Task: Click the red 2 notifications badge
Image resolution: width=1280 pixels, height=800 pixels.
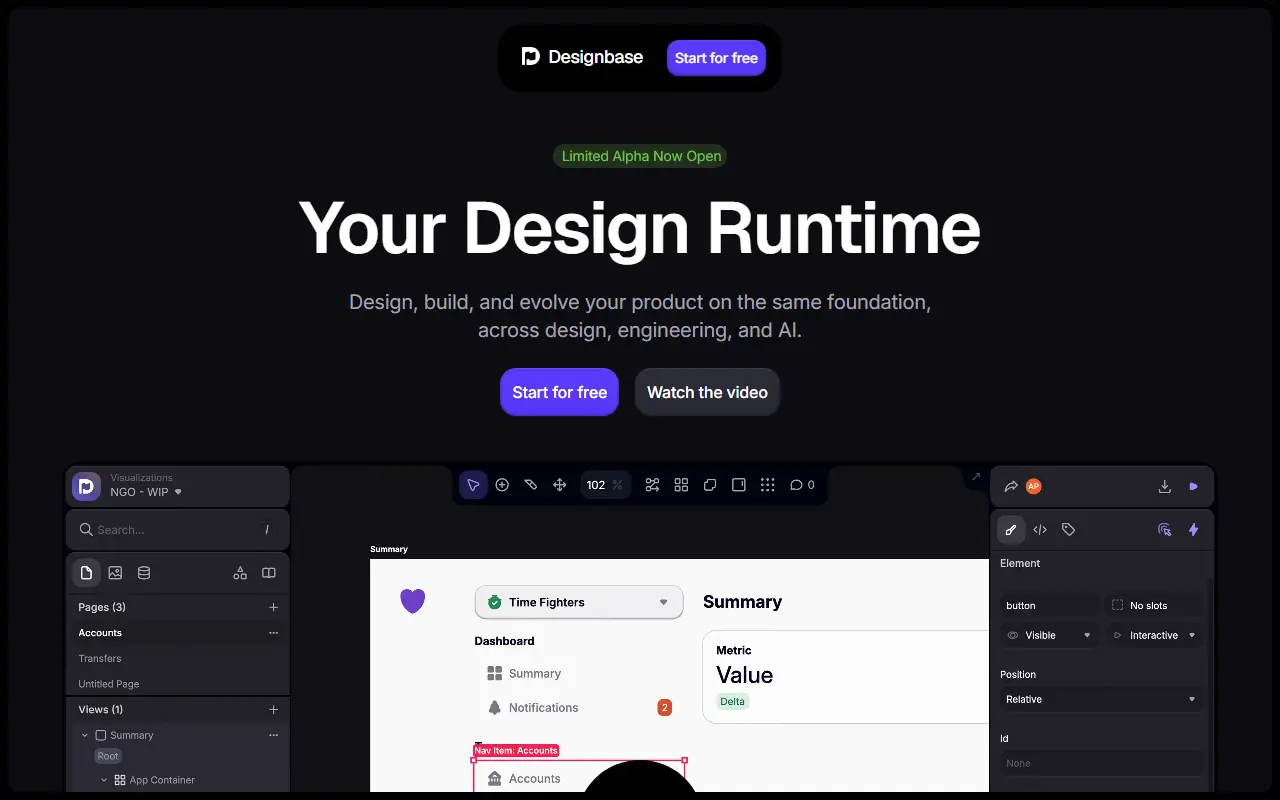Action: 664,708
